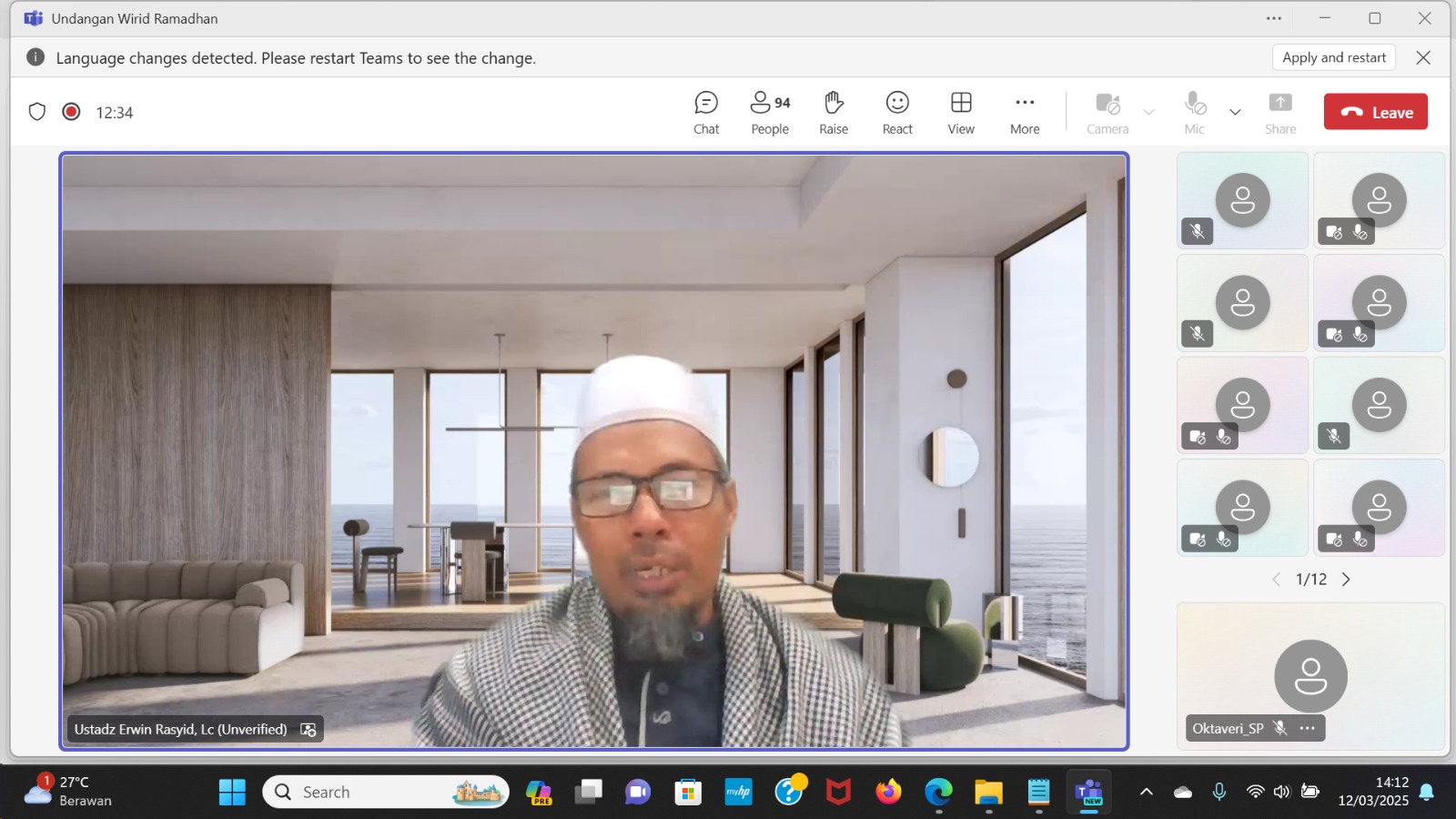Expand the Mic options dropdown arrow

1235,113
